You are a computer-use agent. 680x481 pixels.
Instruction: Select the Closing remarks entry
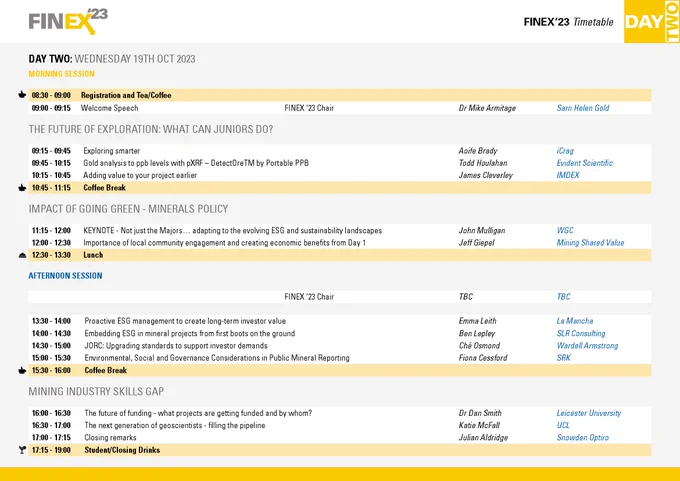110,438
